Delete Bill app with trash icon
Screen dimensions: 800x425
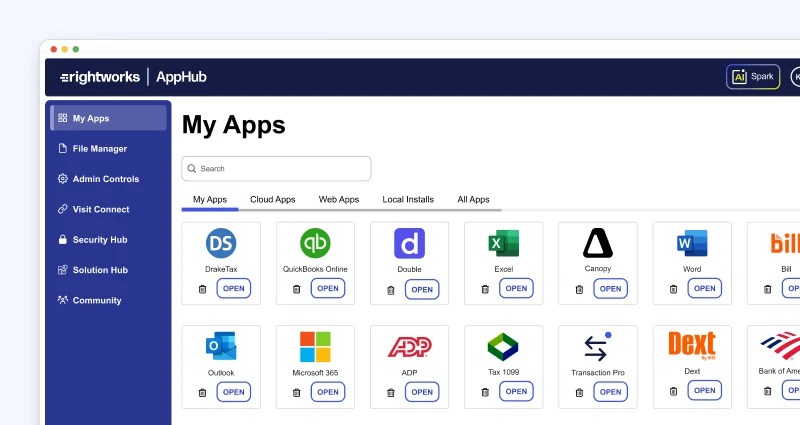[x=767, y=289]
